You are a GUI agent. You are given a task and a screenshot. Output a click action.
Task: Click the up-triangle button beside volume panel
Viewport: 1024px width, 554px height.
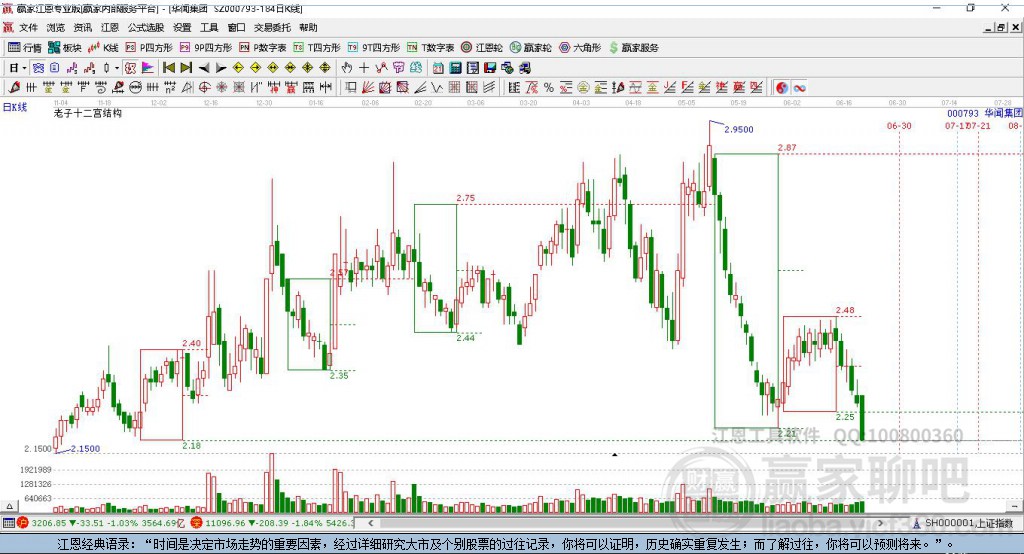pyautogui.click(x=9, y=506)
